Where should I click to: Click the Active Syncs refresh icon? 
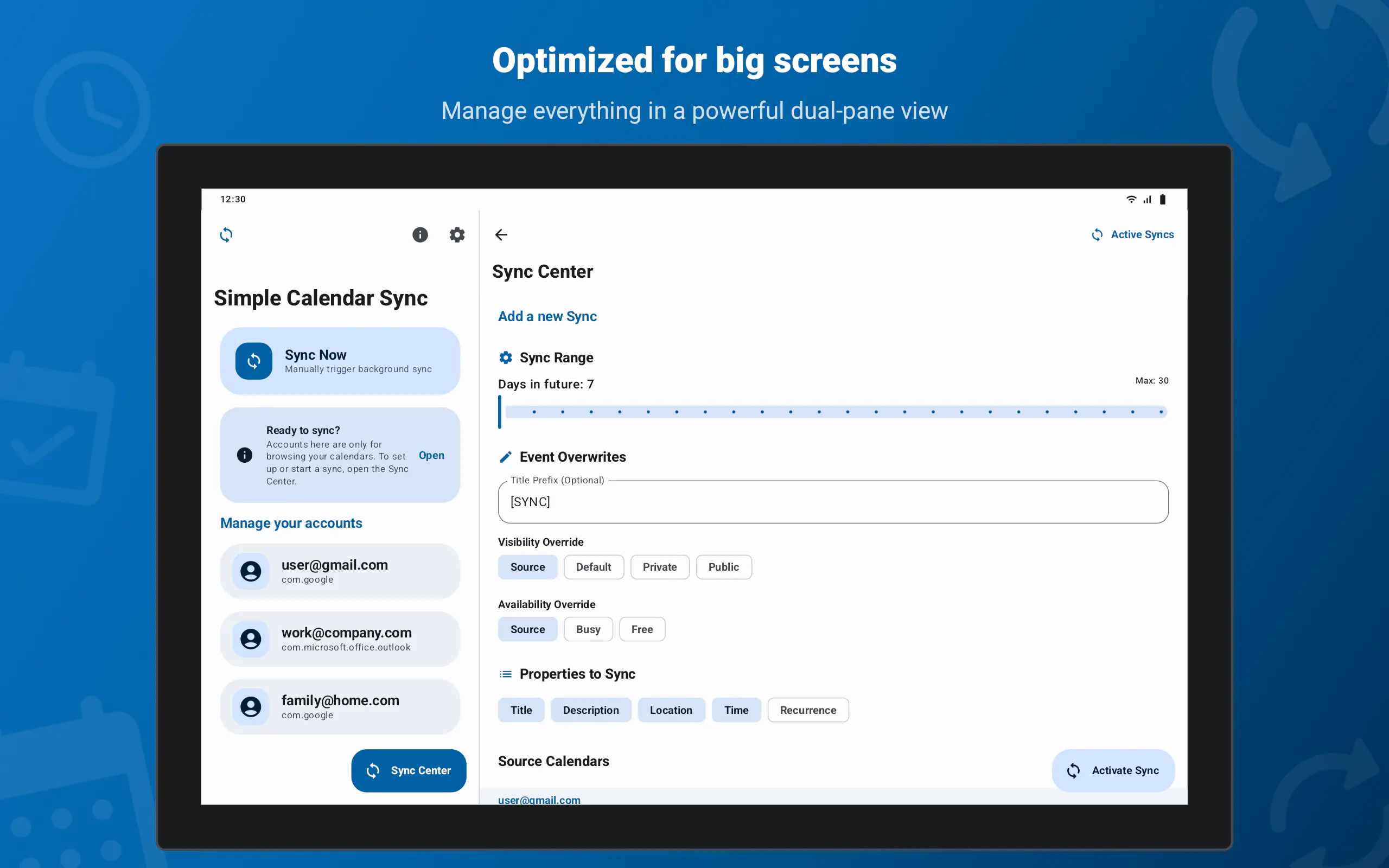pyautogui.click(x=1097, y=235)
